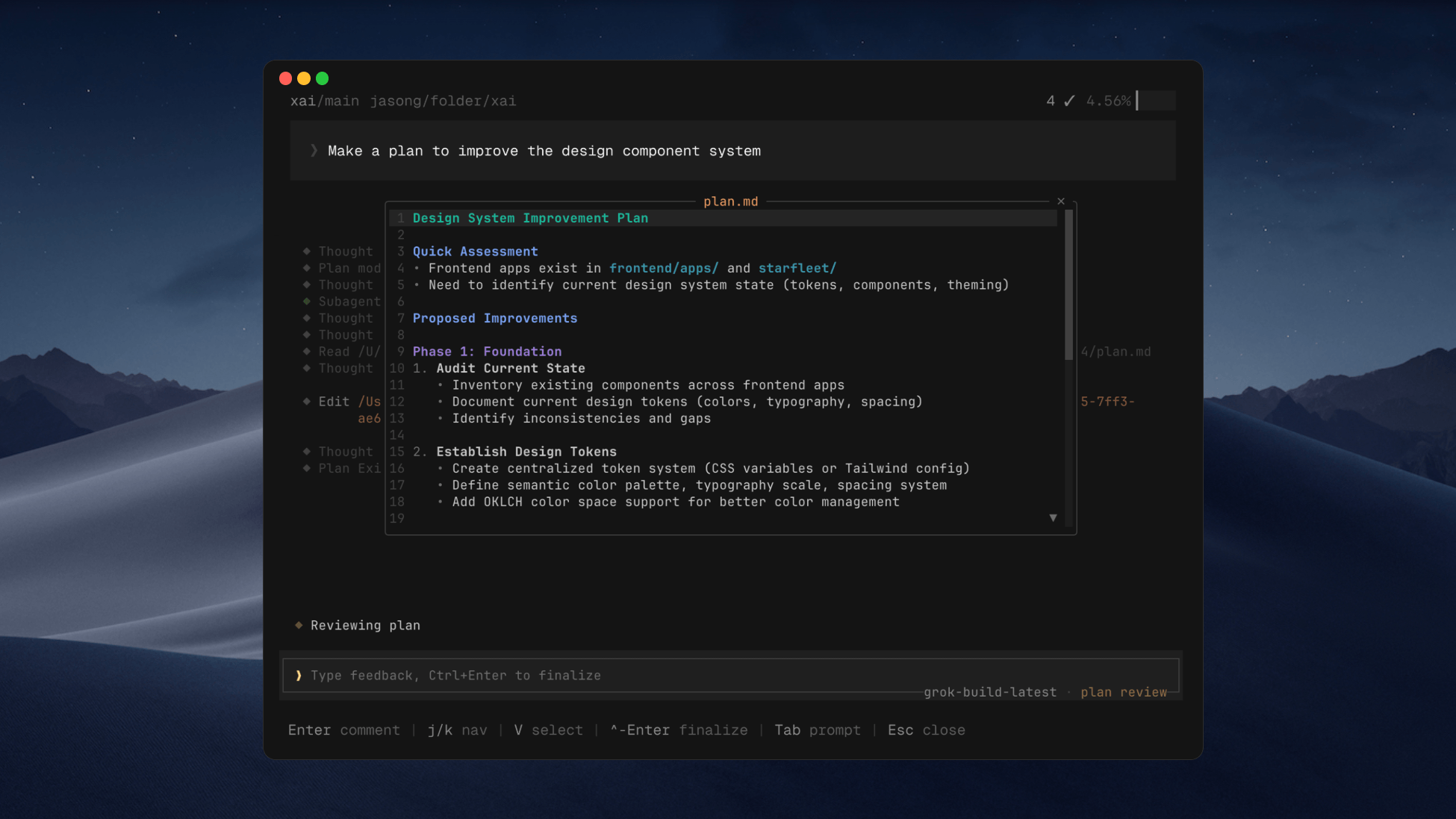This screenshot has height=819, width=1456.
Task: Select the Plan mod log entry
Action: pos(342,268)
